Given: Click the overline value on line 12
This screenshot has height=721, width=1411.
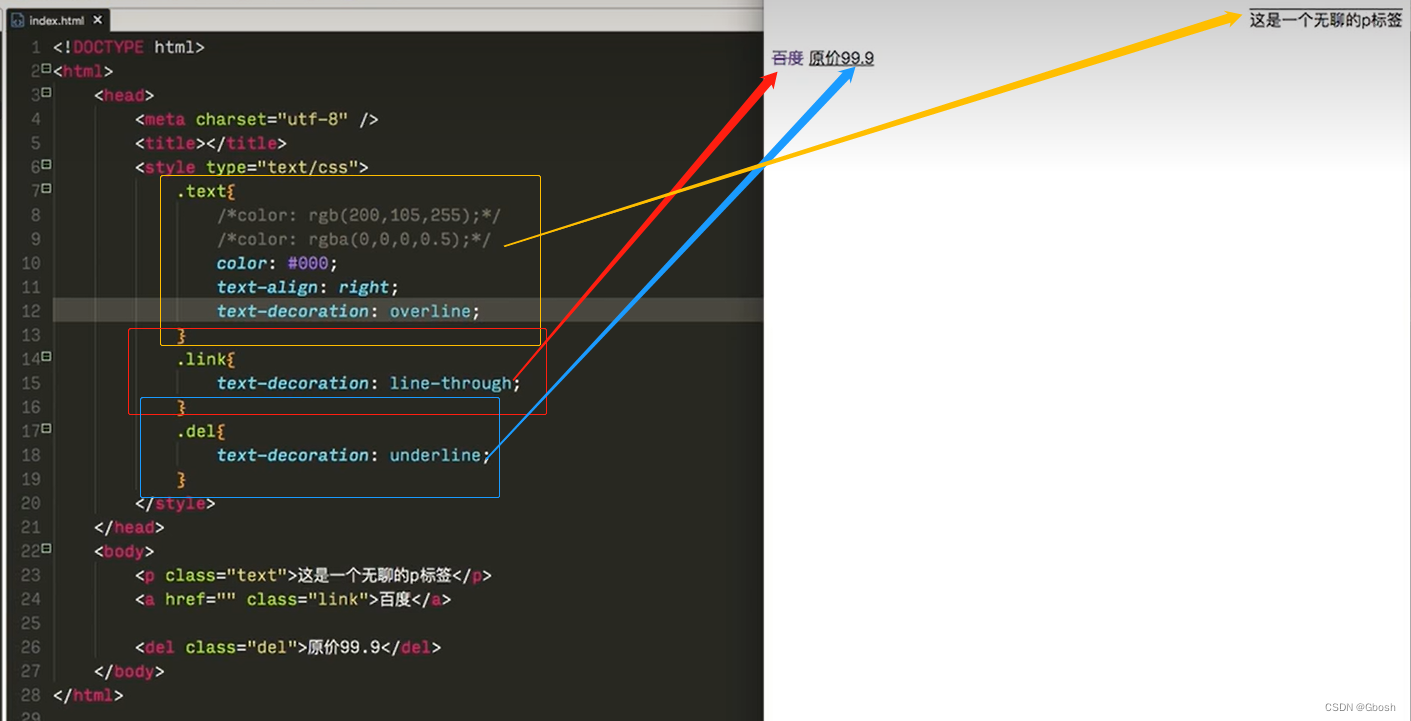Looking at the screenshot, I should point(430,311).
